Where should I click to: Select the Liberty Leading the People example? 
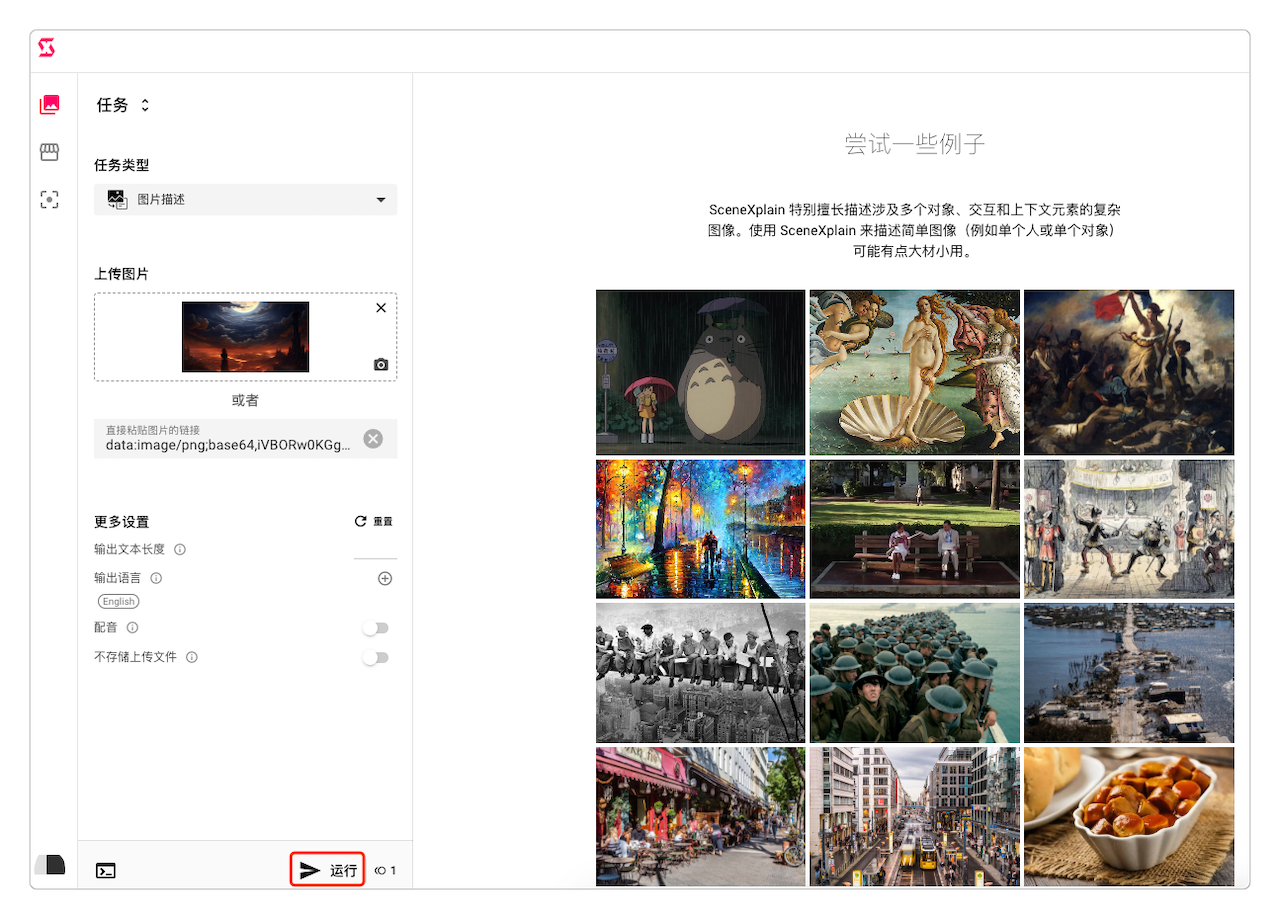tap(1129, 373)
